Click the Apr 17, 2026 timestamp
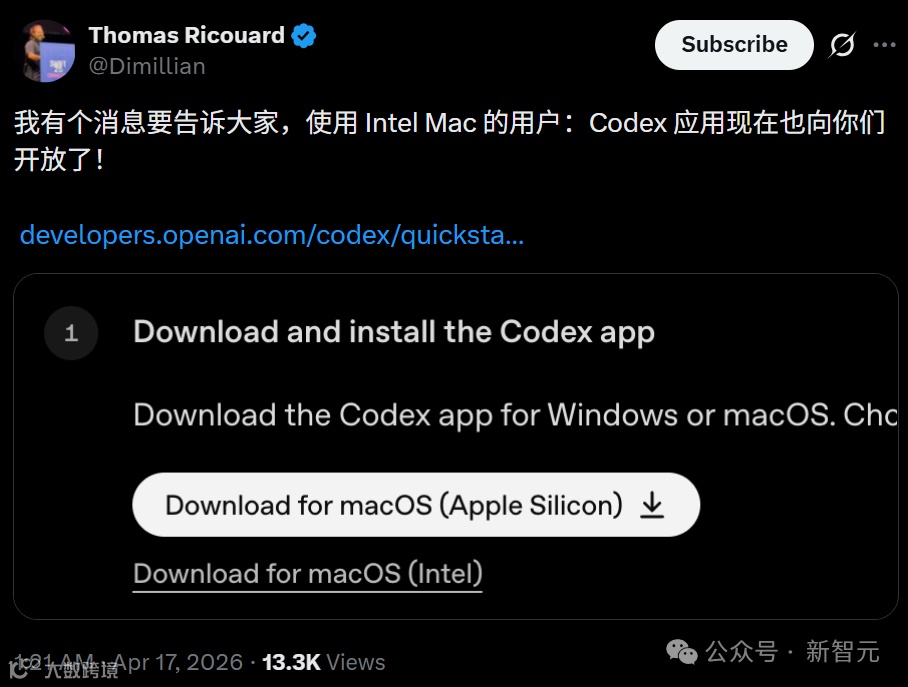This screenshot has width=908, height=687. (178, 662)
